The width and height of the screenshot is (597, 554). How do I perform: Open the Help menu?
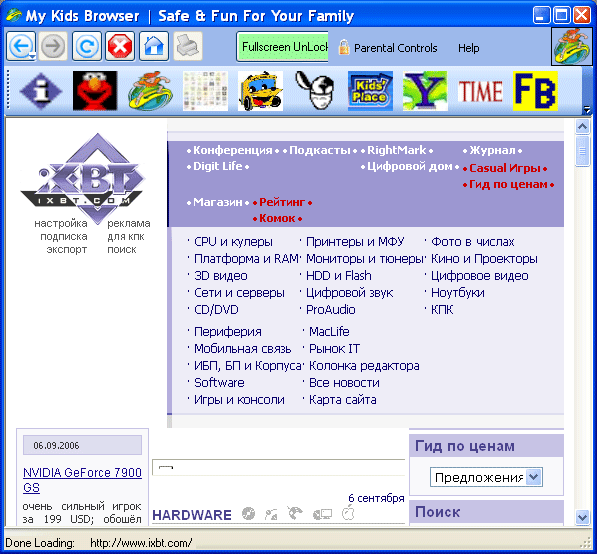coord(468,48)
